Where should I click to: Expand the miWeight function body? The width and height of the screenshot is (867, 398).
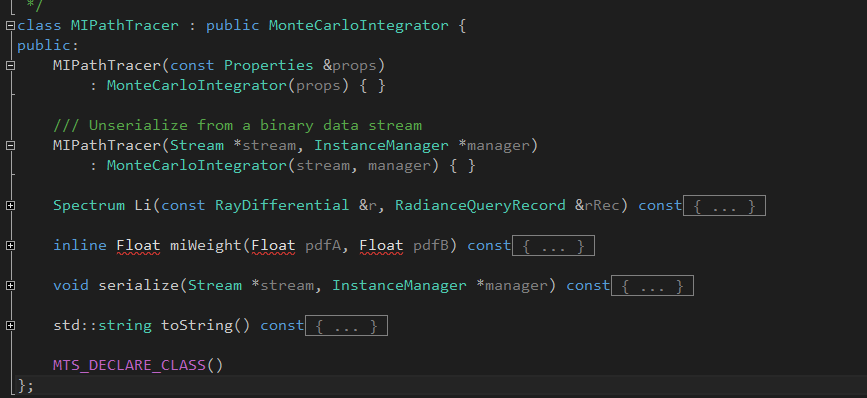[10, 245]
